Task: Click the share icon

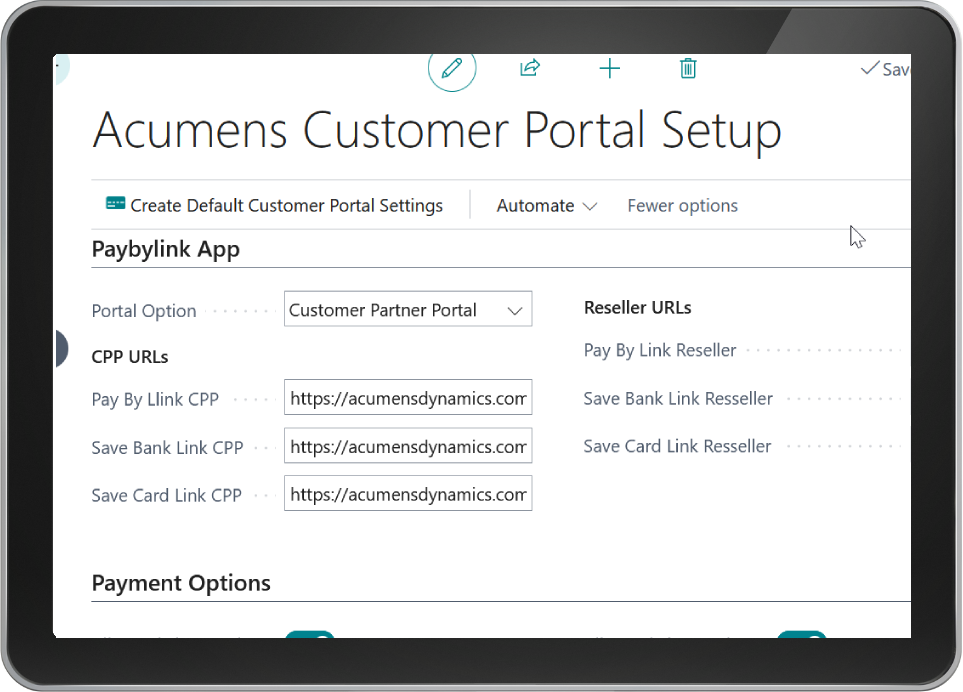Action: 529,68
